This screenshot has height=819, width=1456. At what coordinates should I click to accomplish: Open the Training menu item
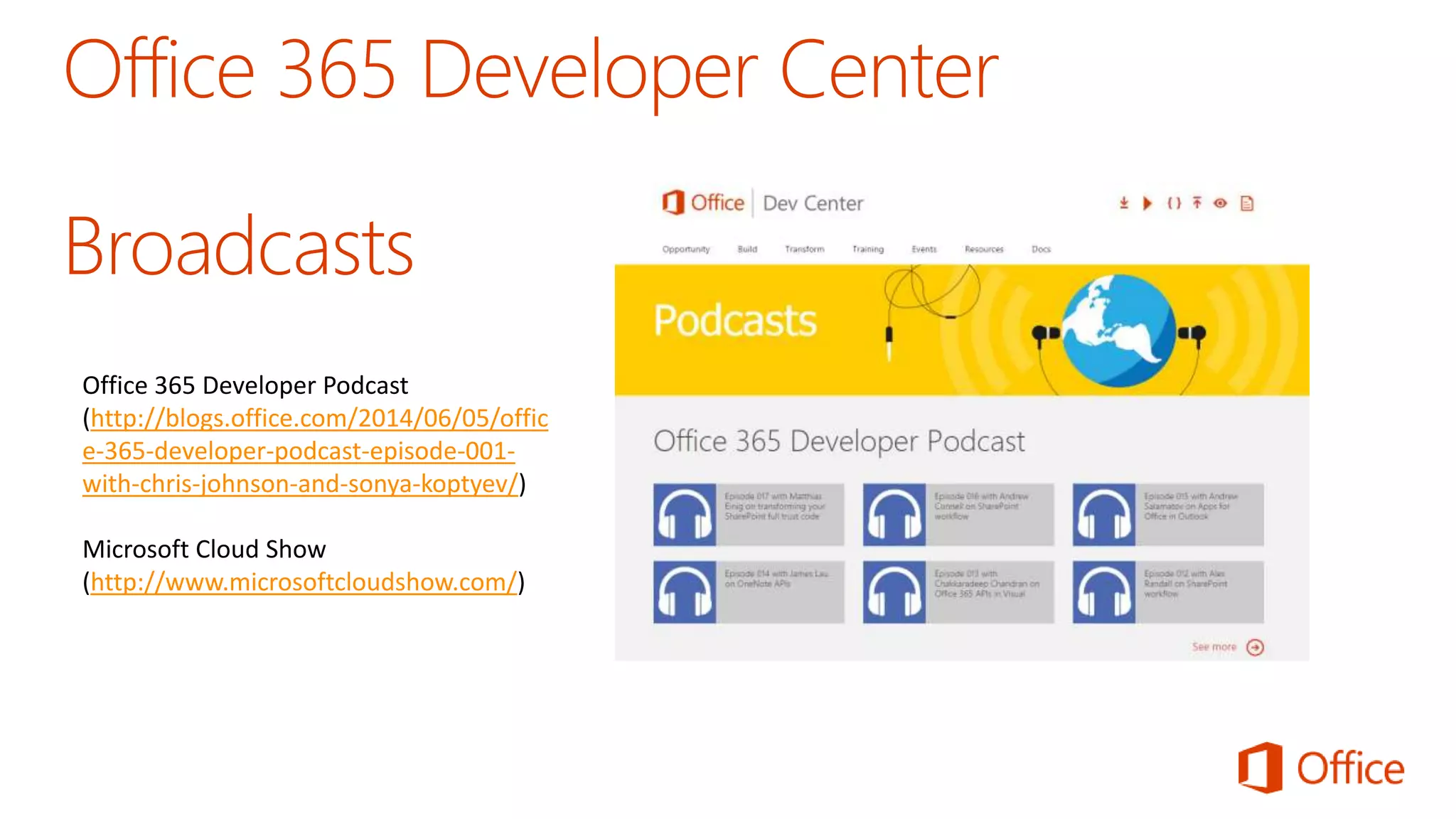(868, 250)
